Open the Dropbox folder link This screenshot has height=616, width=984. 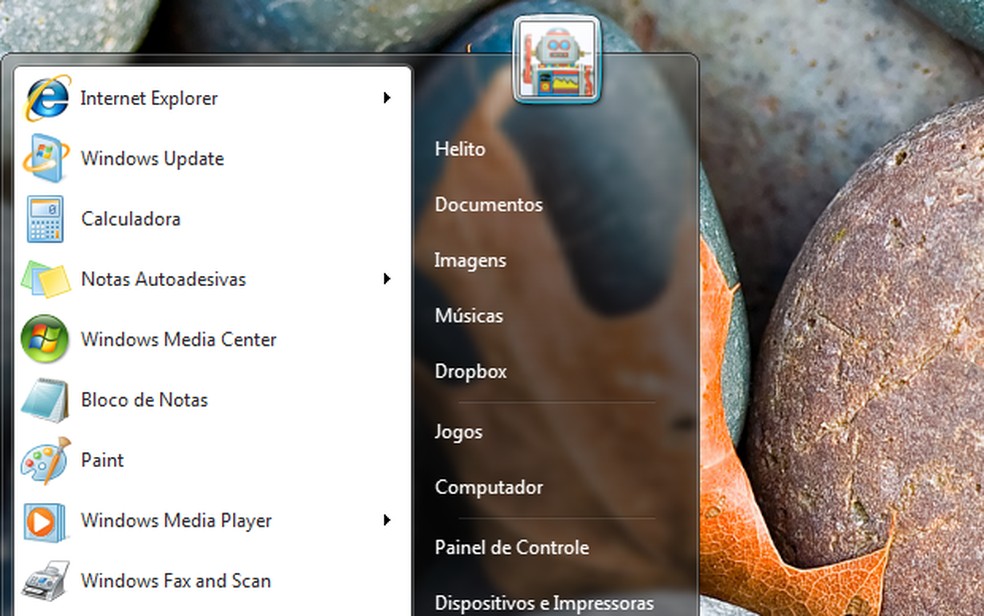[471, 371]
